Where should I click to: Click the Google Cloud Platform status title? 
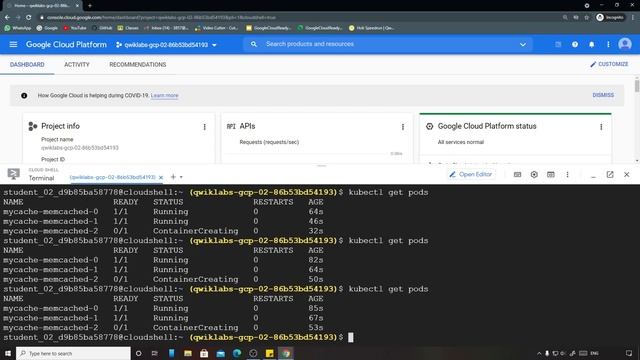click(x=487, y=126)
